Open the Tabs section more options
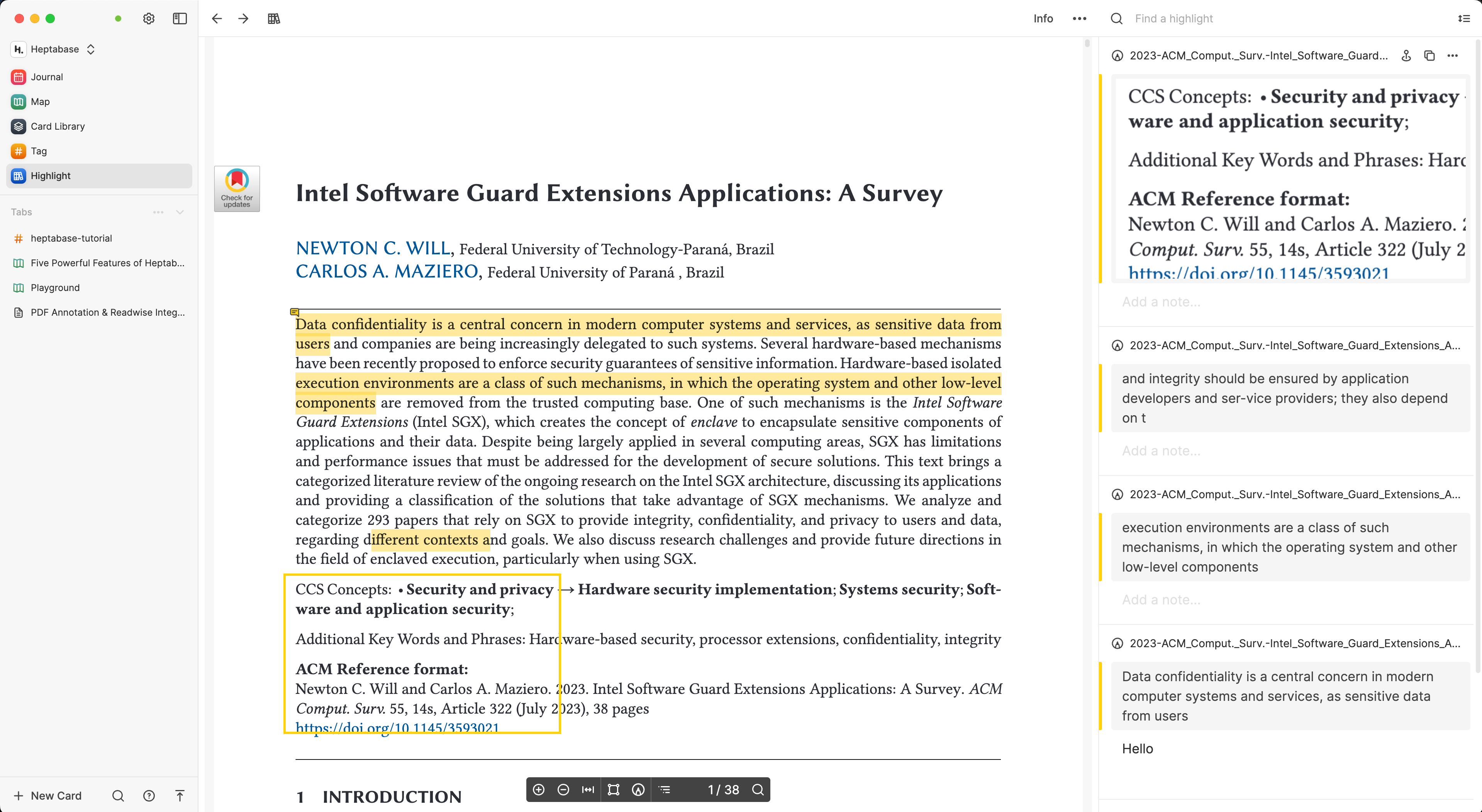Viewport: 1482px width, 812px height. click(158, 212)
